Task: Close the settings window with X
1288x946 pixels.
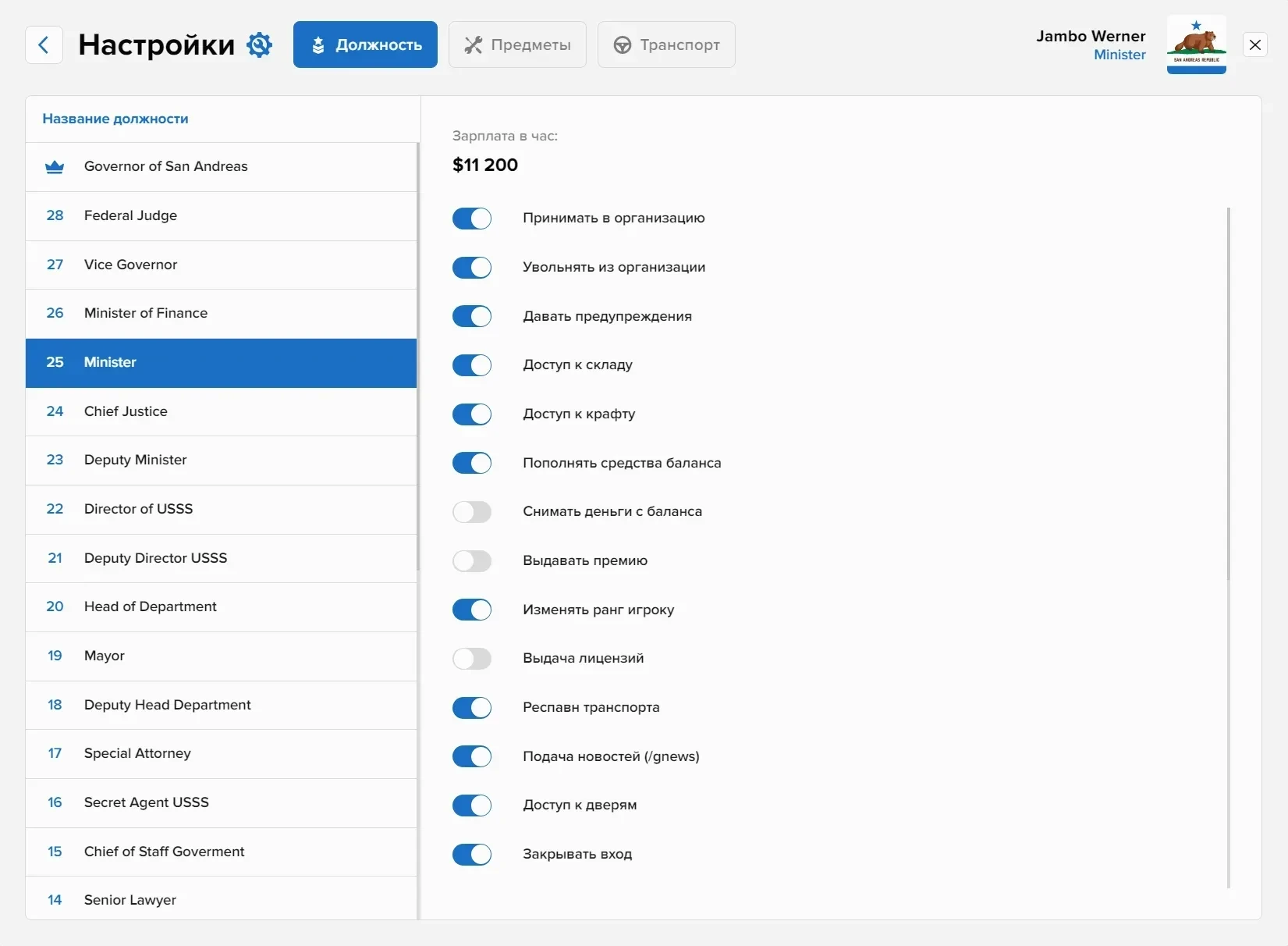Action: point(1254,45)
